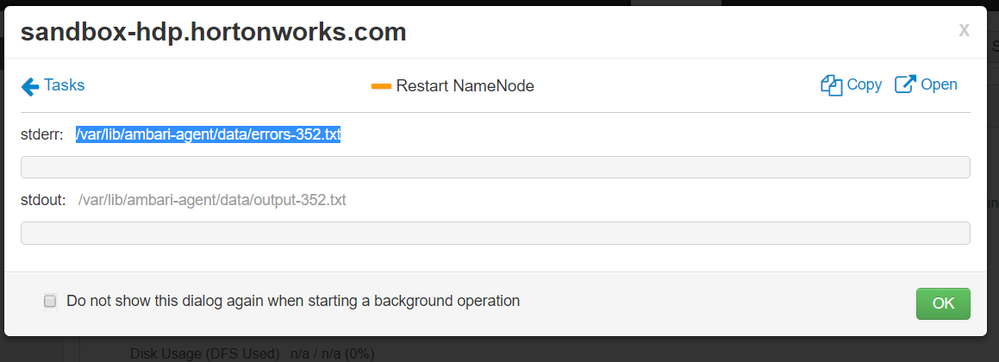This screenshot has width=999, height=362.
Task: Click the stderr label
Action: [42, 134]
